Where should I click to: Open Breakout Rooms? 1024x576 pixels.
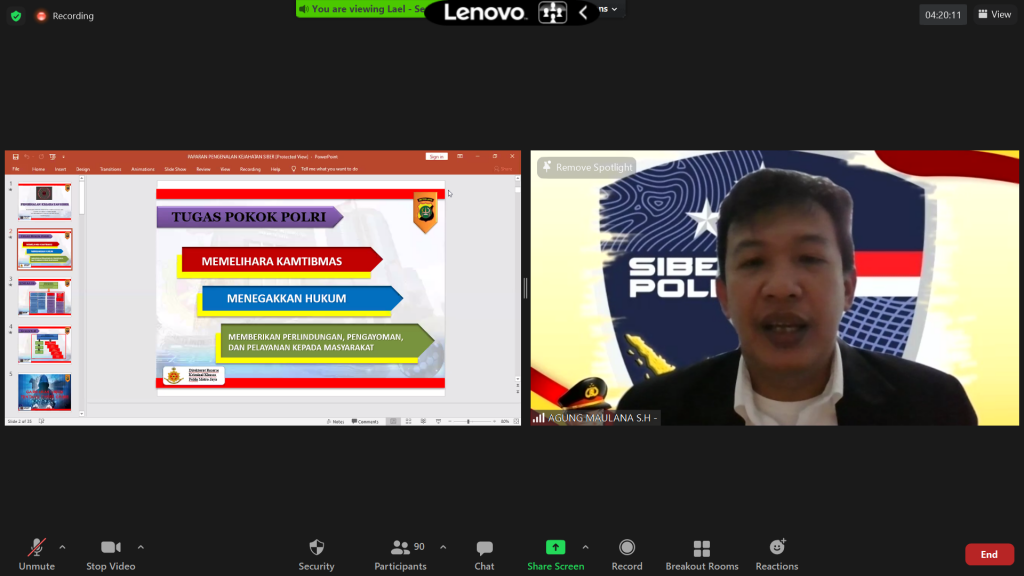point(702,548)
